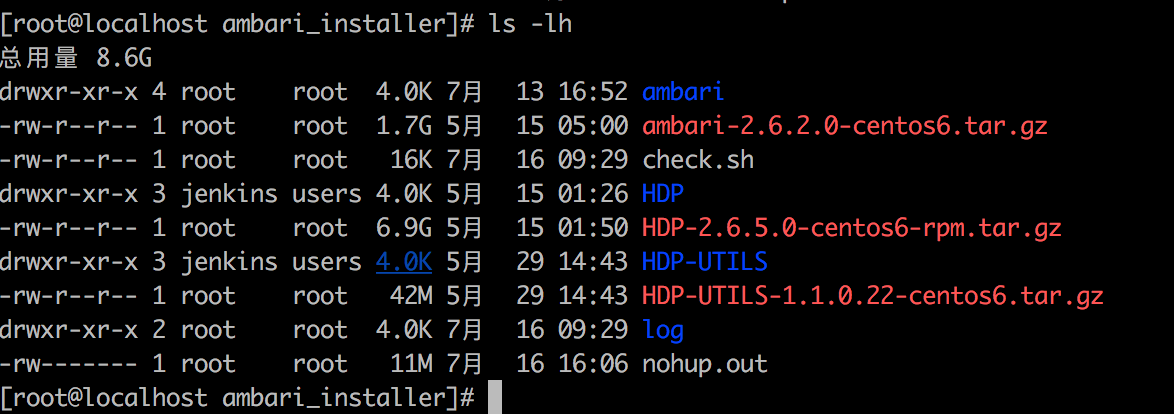Select the check.sh file name
The image size is (1174, 414).
pos(698,160)
